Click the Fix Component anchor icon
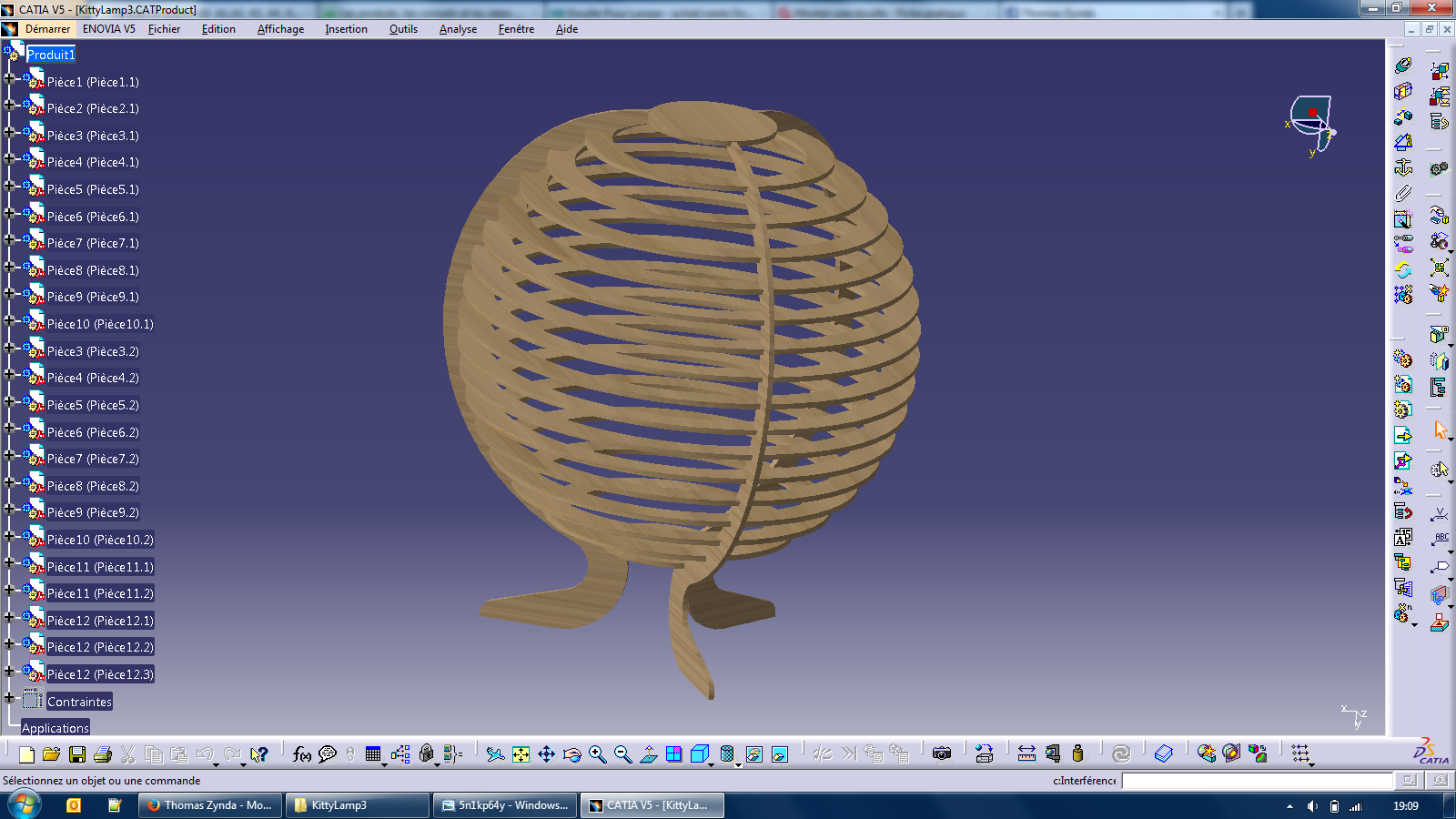Image resolution: width=1456 pixels, height=819 pixels. [1403, 167]
